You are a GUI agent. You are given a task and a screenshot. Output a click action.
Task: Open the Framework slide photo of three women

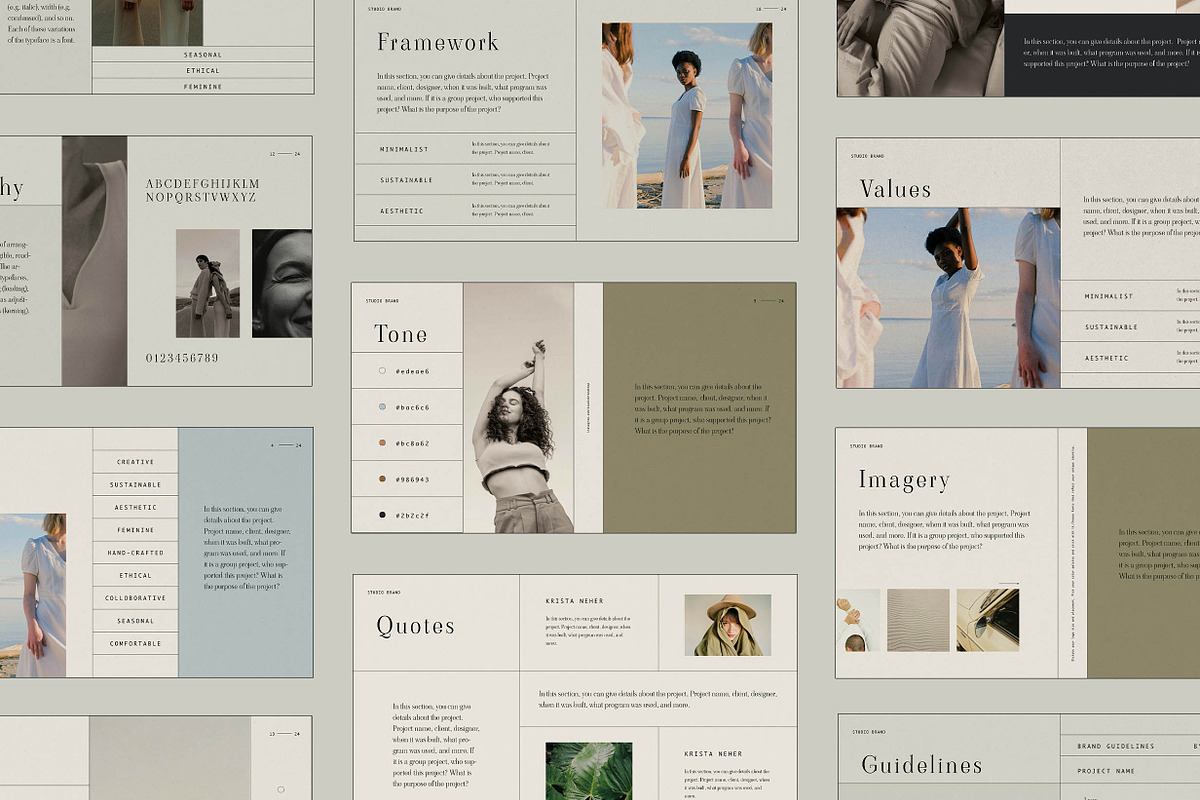click(x=687, y=116)
